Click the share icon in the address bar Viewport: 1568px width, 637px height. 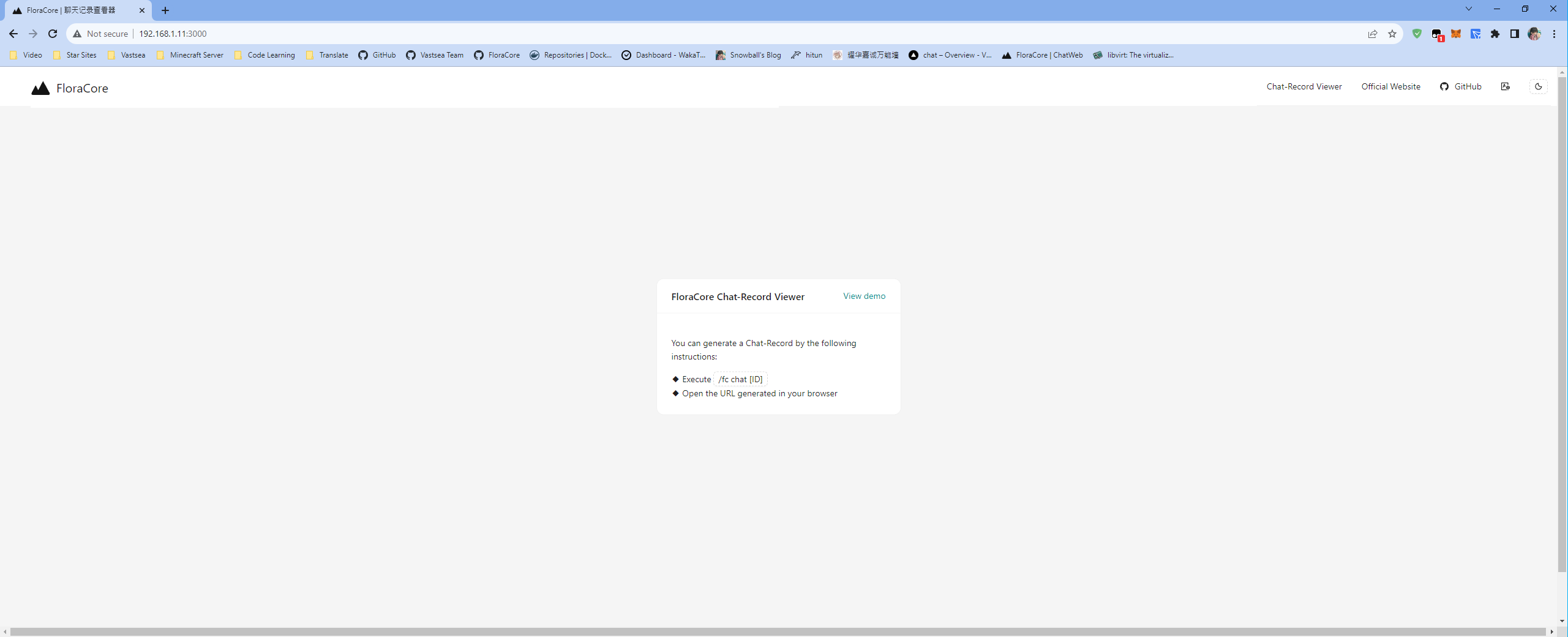tap(1373, 34)
